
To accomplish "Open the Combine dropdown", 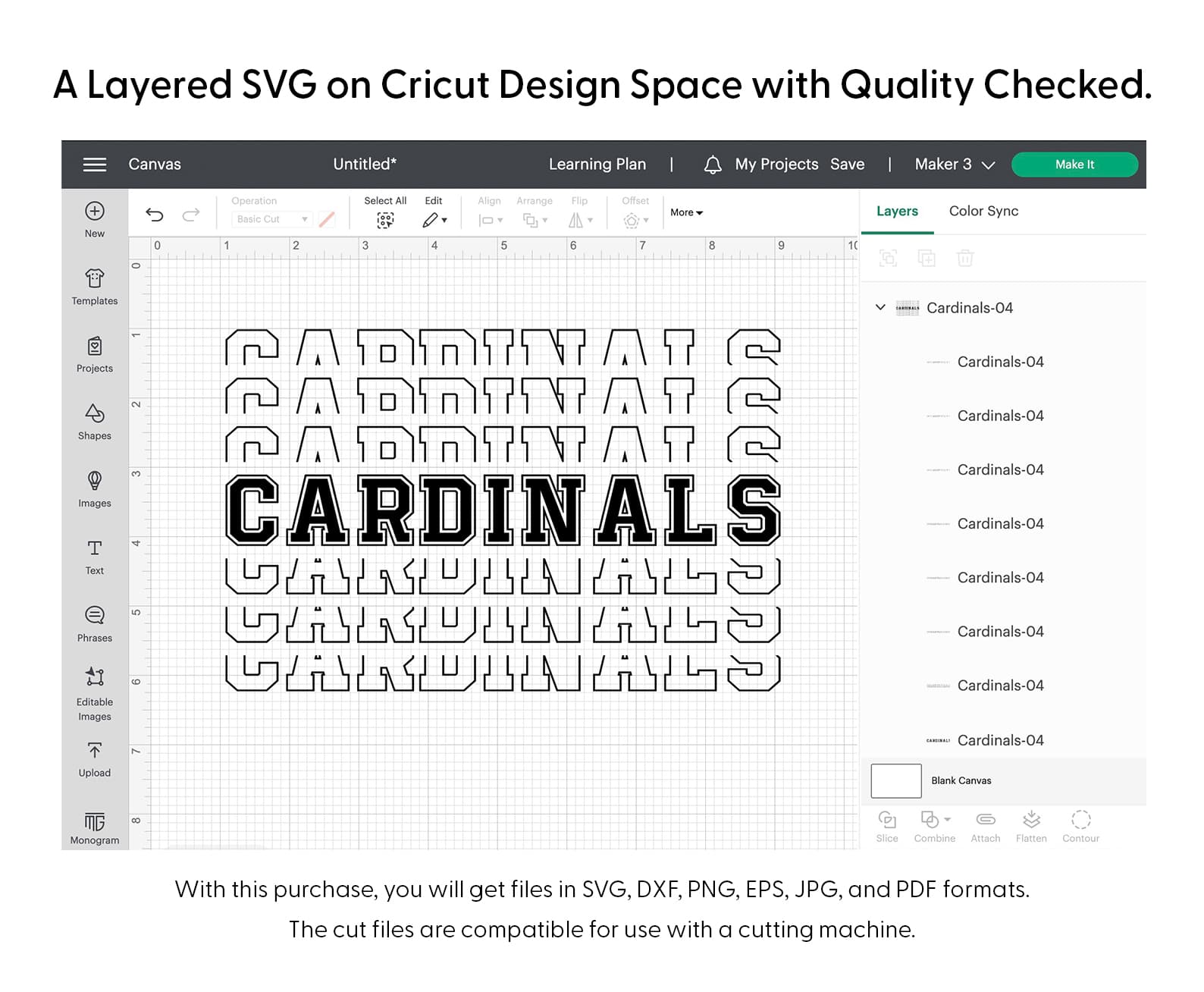I will point(935,827).
